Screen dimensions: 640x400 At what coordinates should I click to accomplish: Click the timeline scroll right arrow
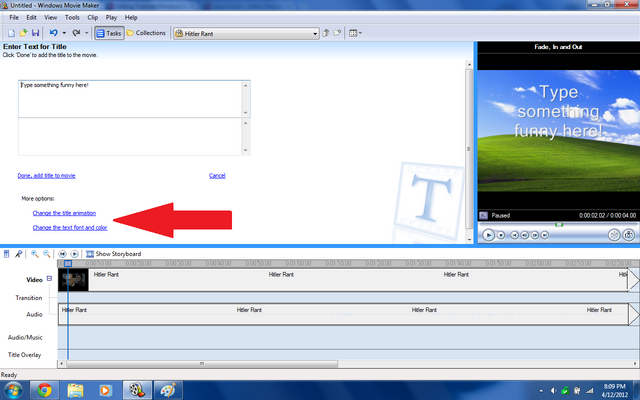[636, 363]
